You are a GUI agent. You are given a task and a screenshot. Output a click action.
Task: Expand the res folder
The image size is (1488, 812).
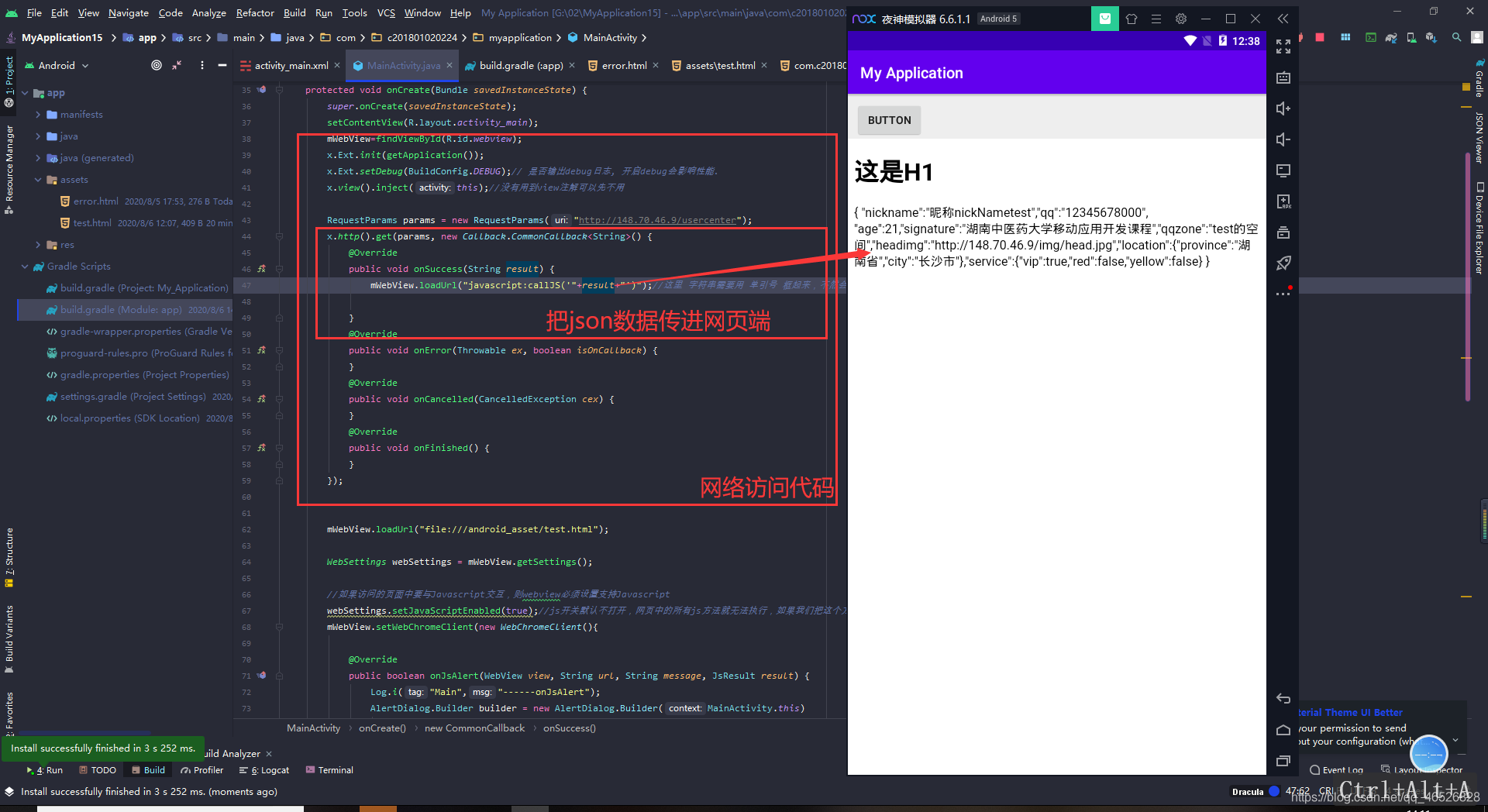click(38, 245)
